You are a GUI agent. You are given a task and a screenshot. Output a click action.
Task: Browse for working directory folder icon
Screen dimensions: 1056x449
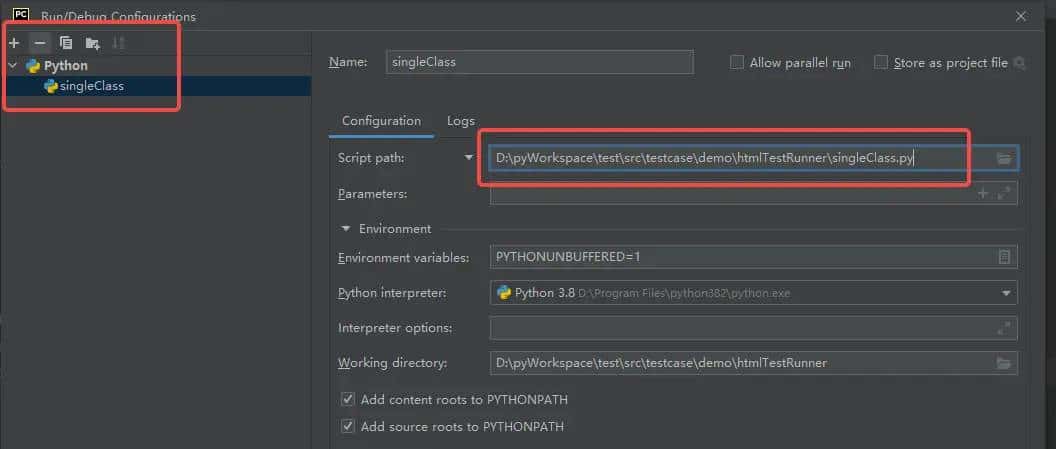tap(1004, 364)
